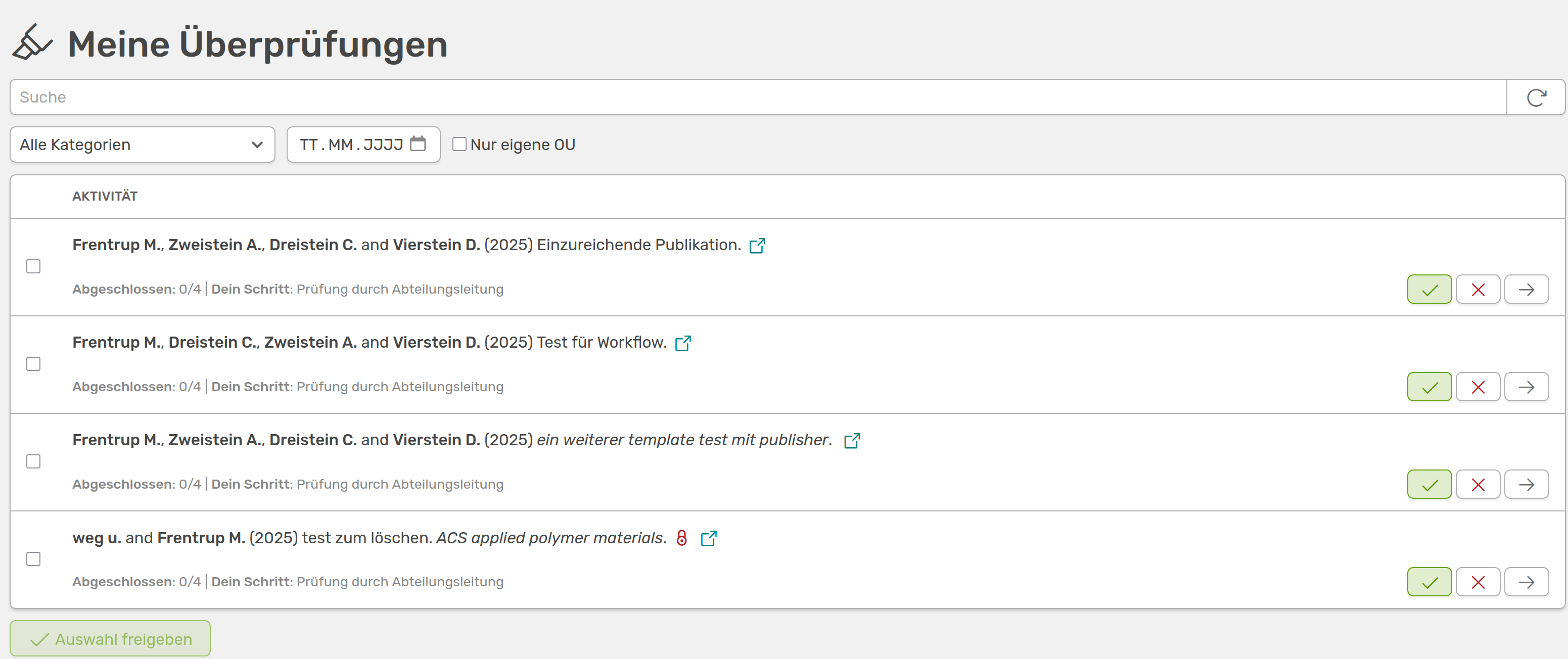The width and height of the screenshot is (1568, 659).
Task: Check the 'test zum löschen' row checkbox
Action: point(33,558)
